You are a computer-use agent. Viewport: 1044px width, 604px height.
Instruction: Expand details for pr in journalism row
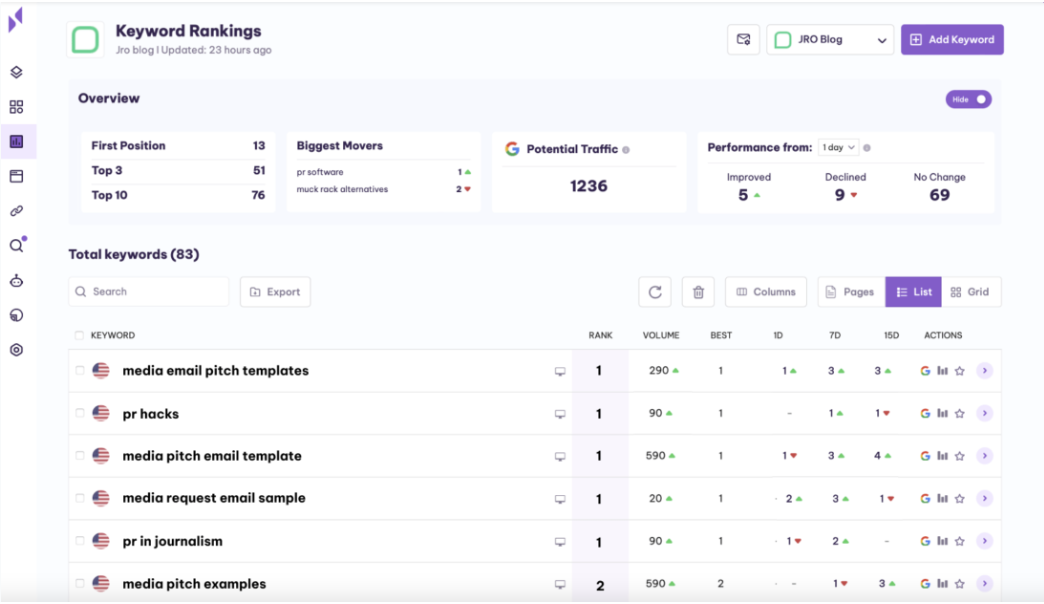click(x=985, y=541)
